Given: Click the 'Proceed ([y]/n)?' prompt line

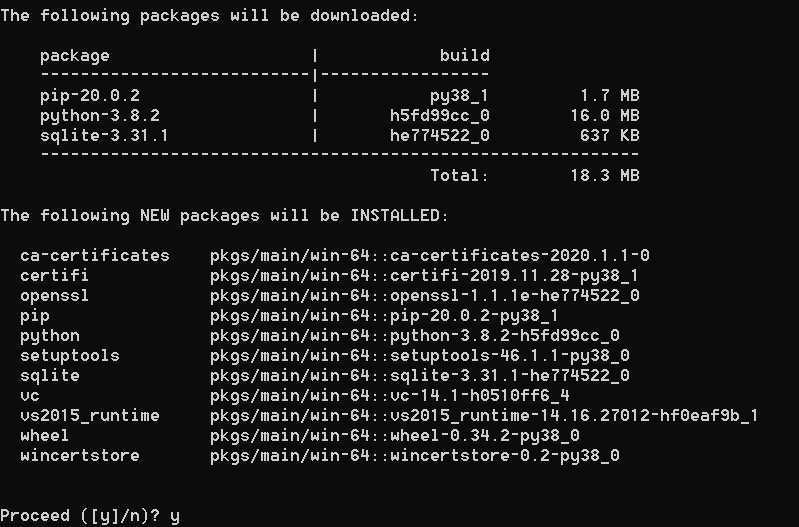Looking at the screenshot, I should 90,516.
